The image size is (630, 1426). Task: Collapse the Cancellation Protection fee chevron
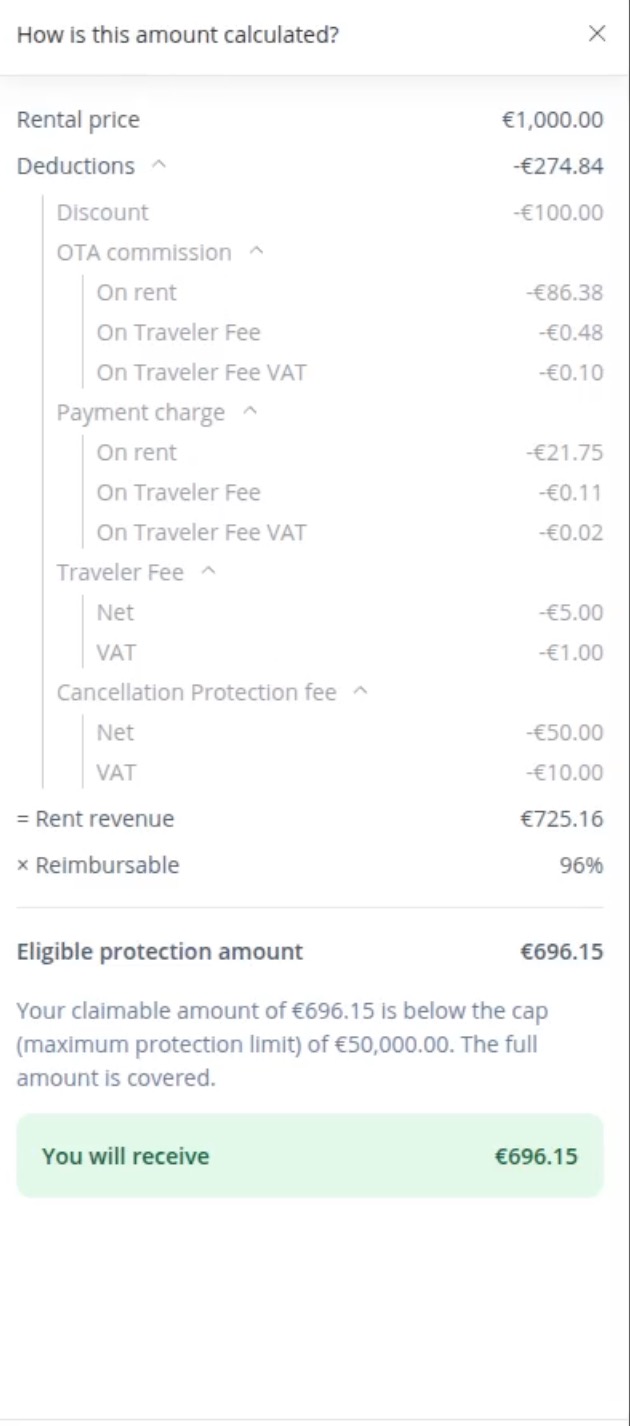361,693
